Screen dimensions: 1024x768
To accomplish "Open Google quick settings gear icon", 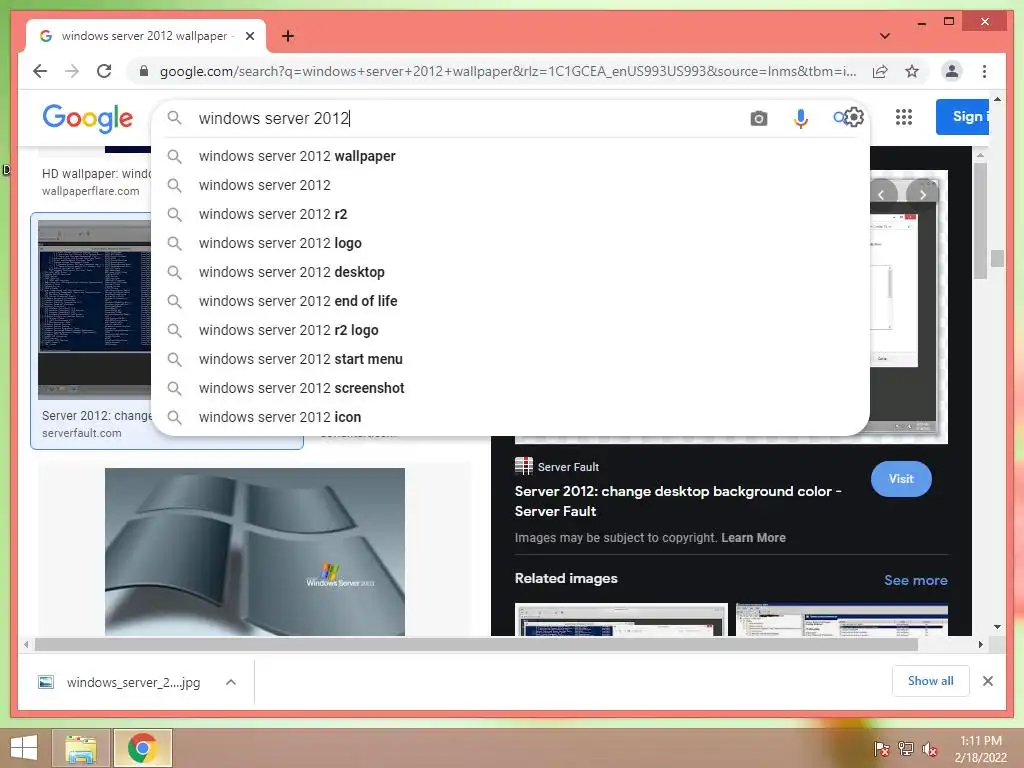I will 854,118.
